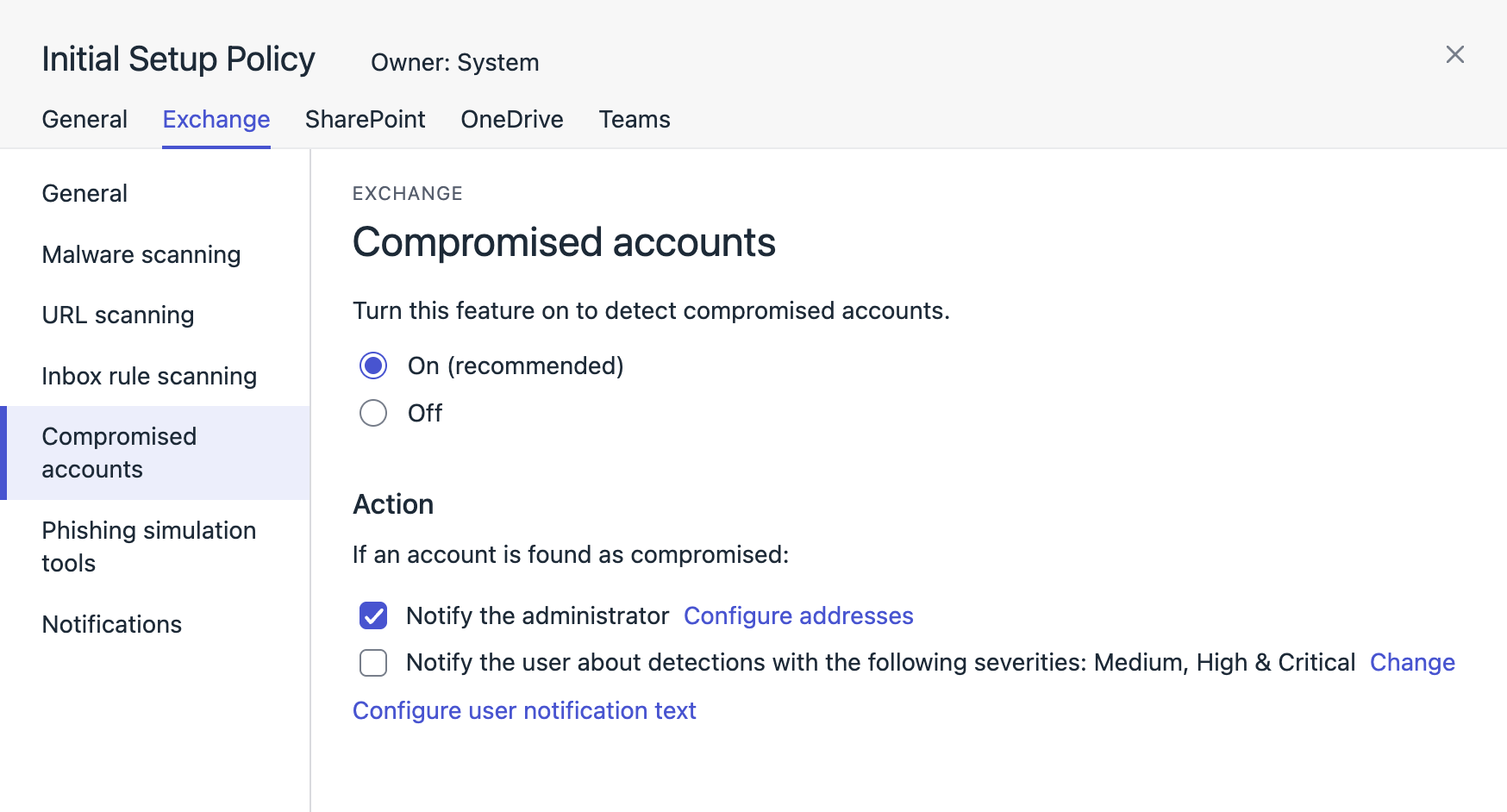Click Change to edit notification severities
Viewport: 1507px width, 812px height.
[x=1412, y=662]
